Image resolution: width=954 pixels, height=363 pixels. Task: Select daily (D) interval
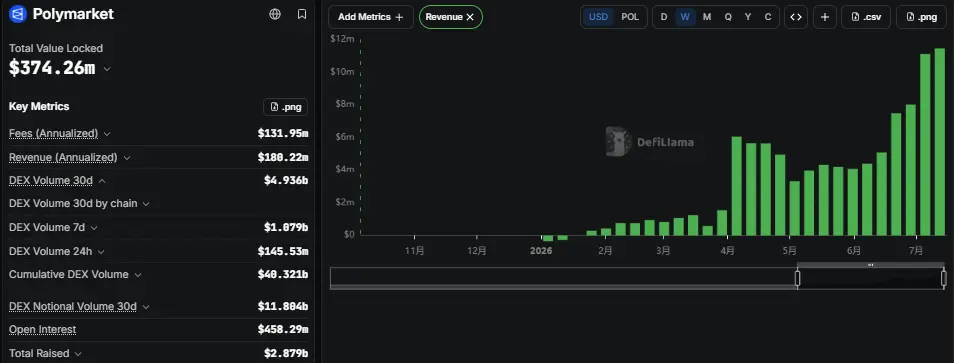[664, 17]
